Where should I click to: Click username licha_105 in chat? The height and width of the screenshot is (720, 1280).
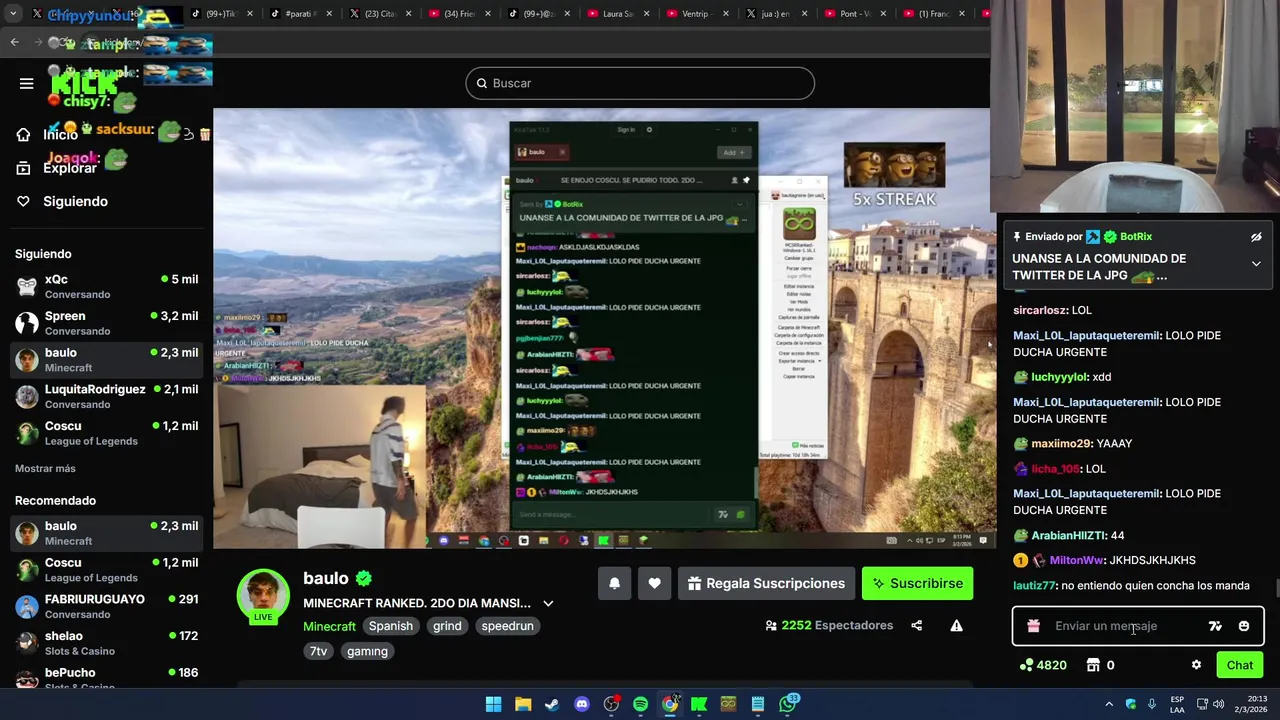click(x=1055, y=468)
